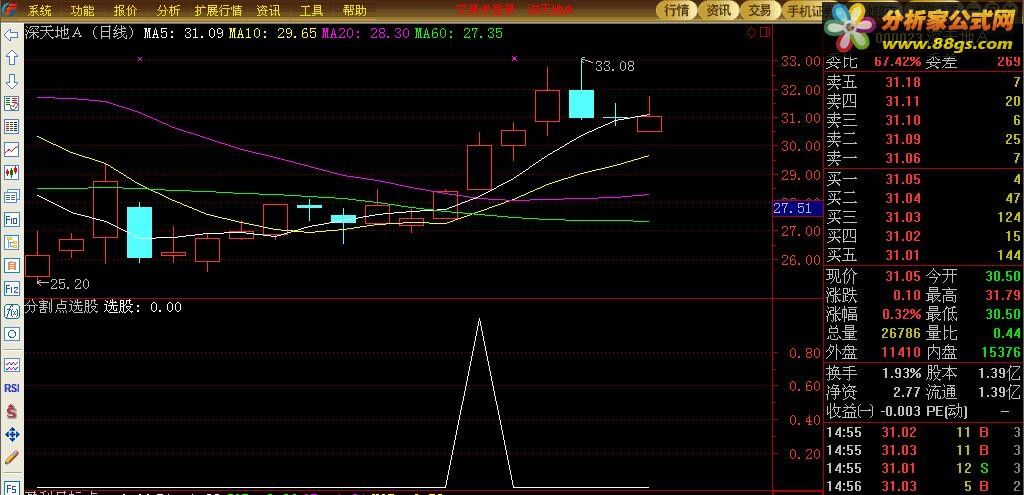Click the F12 trading icon
Image resolution: width=1024 pixels, height=495 pixels.
[11, 288]
